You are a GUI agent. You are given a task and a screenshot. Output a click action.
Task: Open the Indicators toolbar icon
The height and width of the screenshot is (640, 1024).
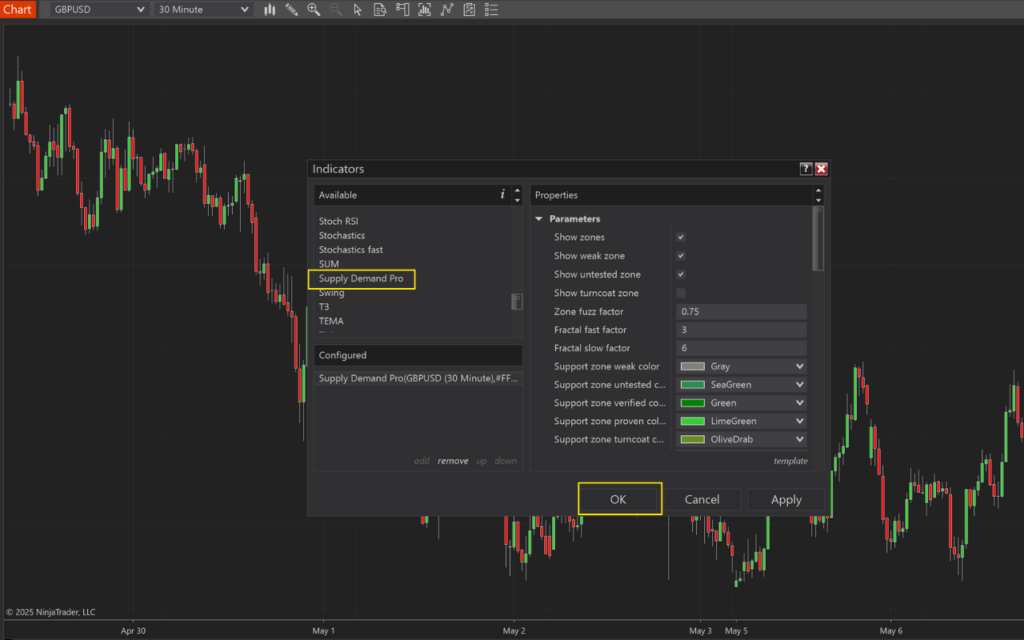pyautogui.click(x=447, y=10)
